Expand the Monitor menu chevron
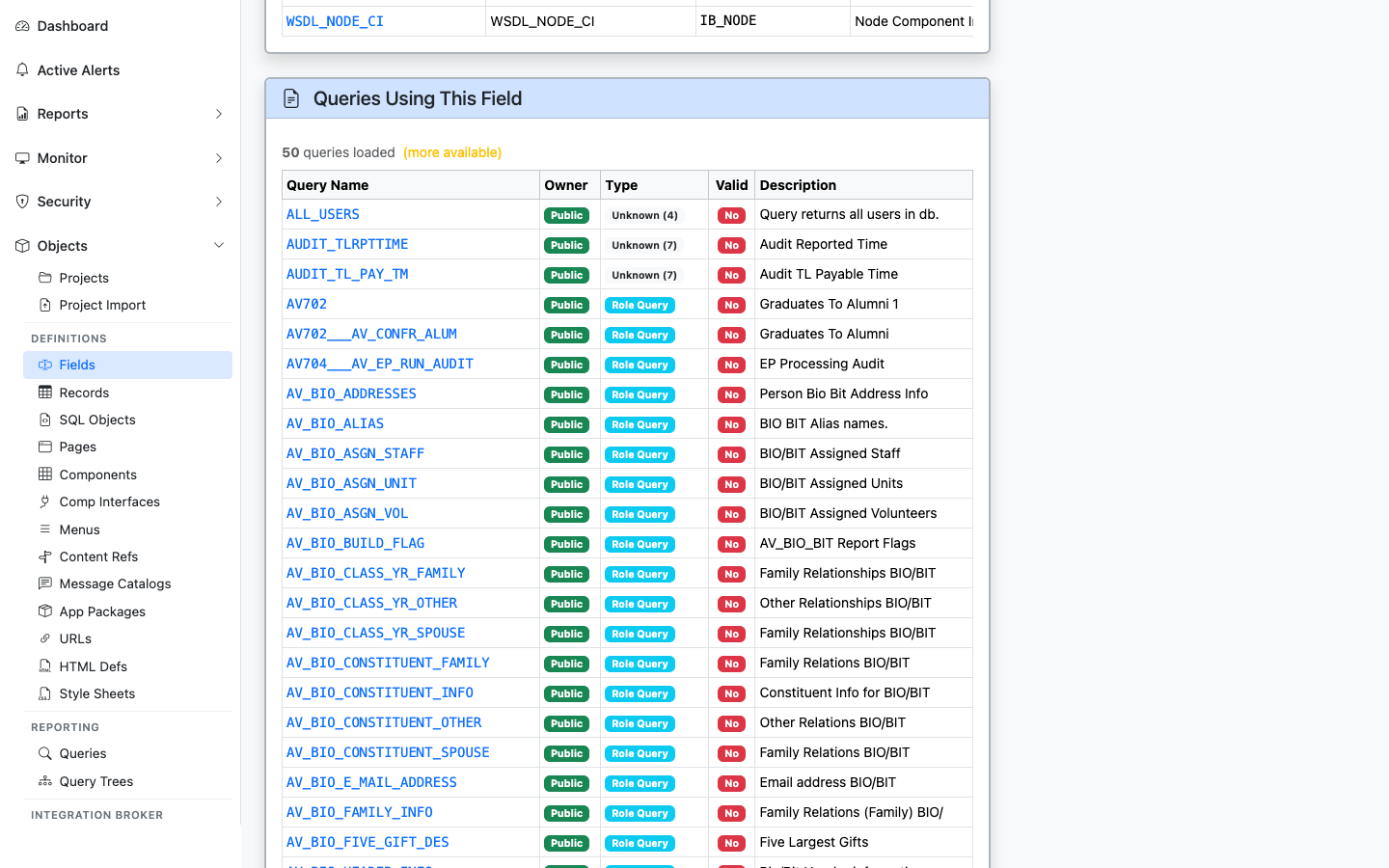Screen dimensions: 1389x868 219,158
